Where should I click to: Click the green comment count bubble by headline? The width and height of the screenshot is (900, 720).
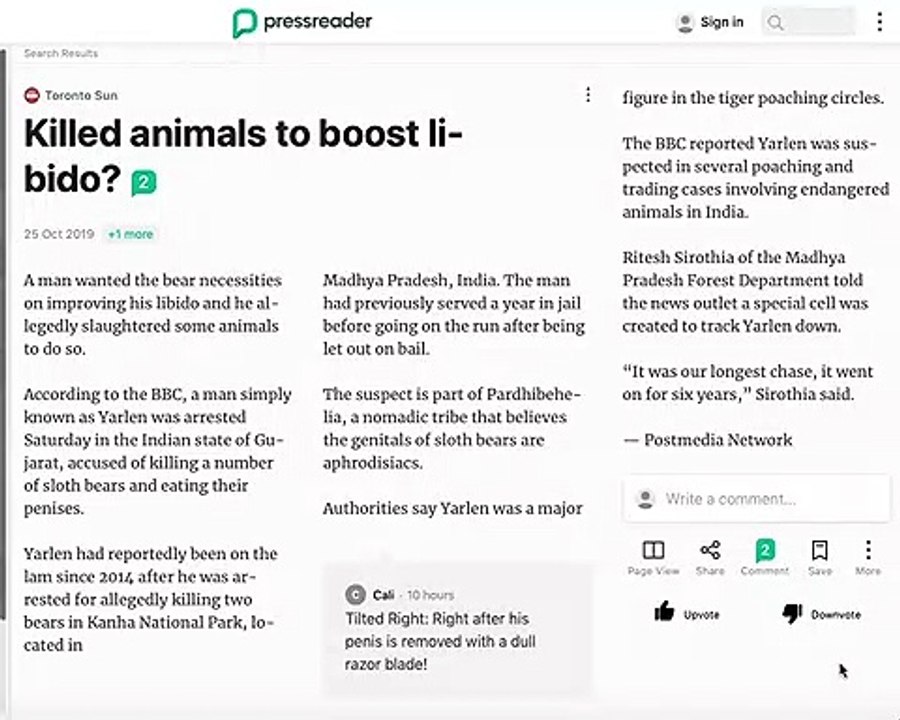(144, 183)
